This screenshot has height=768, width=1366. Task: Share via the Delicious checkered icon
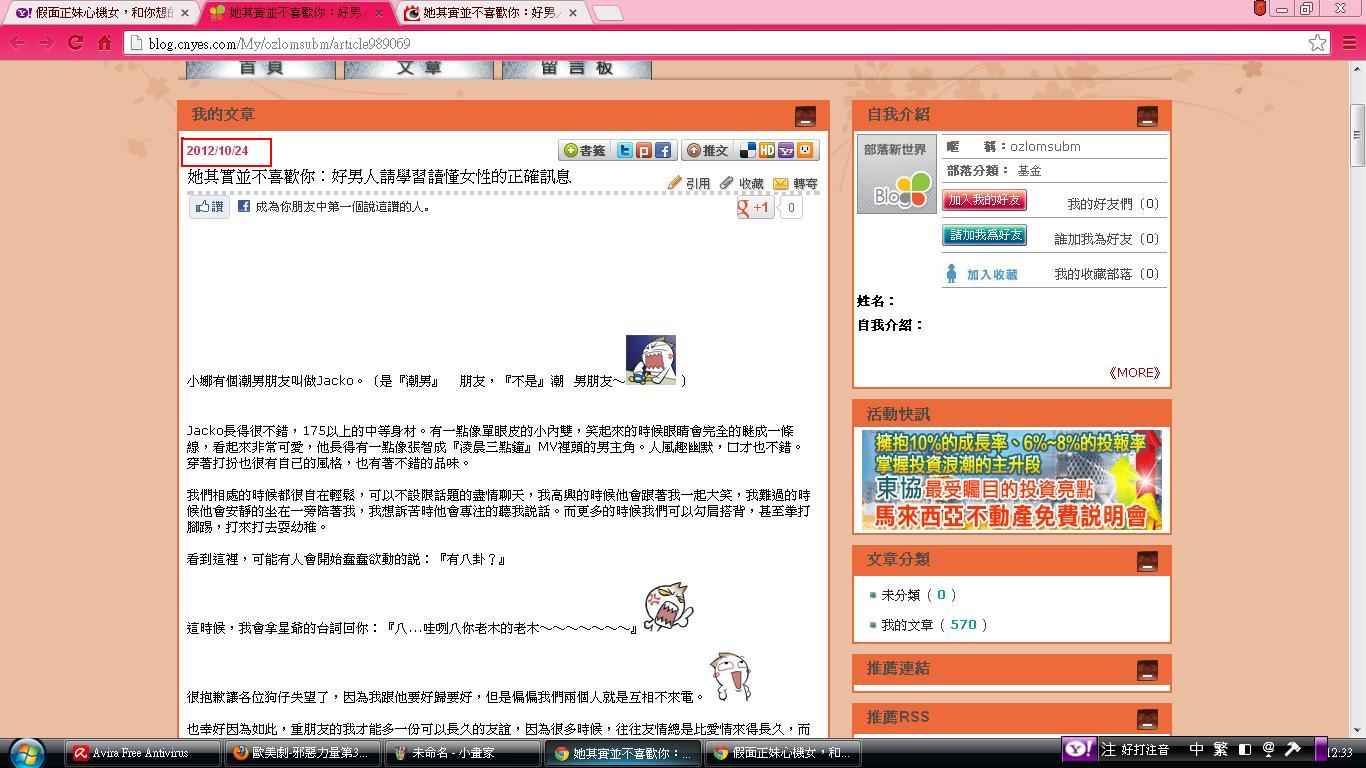(748, 150)
